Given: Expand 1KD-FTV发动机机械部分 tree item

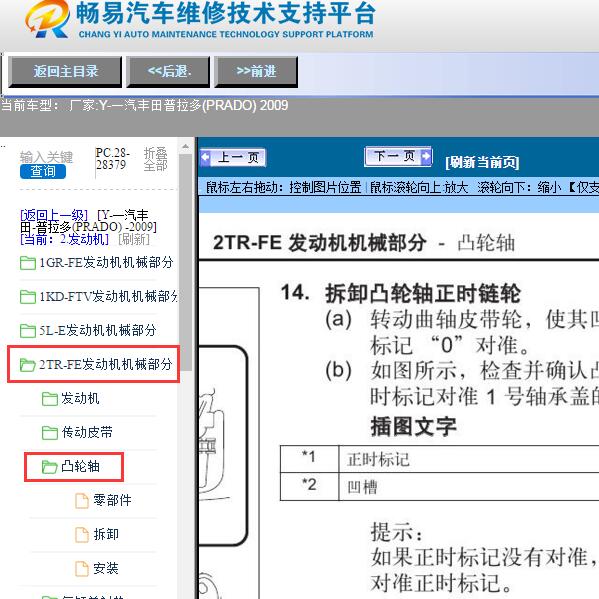Looking at the screenshot, I should 108,296.
